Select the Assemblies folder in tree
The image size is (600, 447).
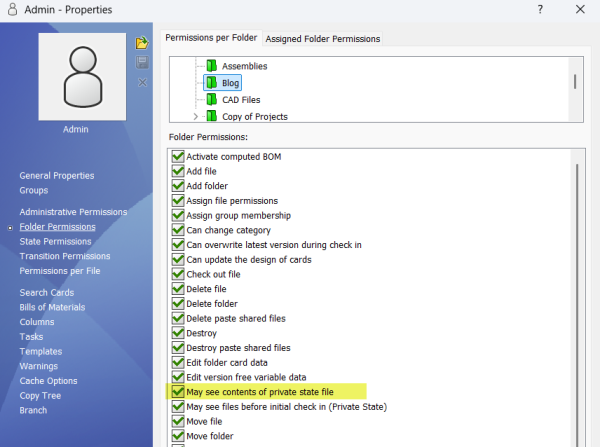[x=245, y=66]
